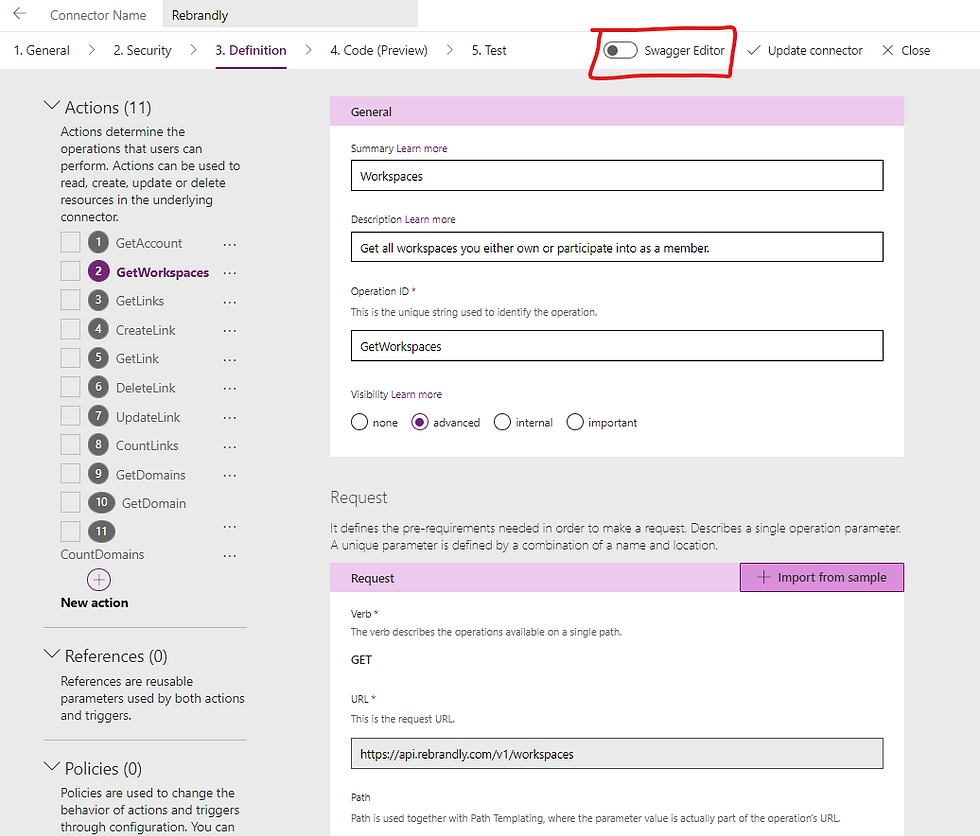
Task: Select the 3. Definition step
Action: (x=251, y=50)
